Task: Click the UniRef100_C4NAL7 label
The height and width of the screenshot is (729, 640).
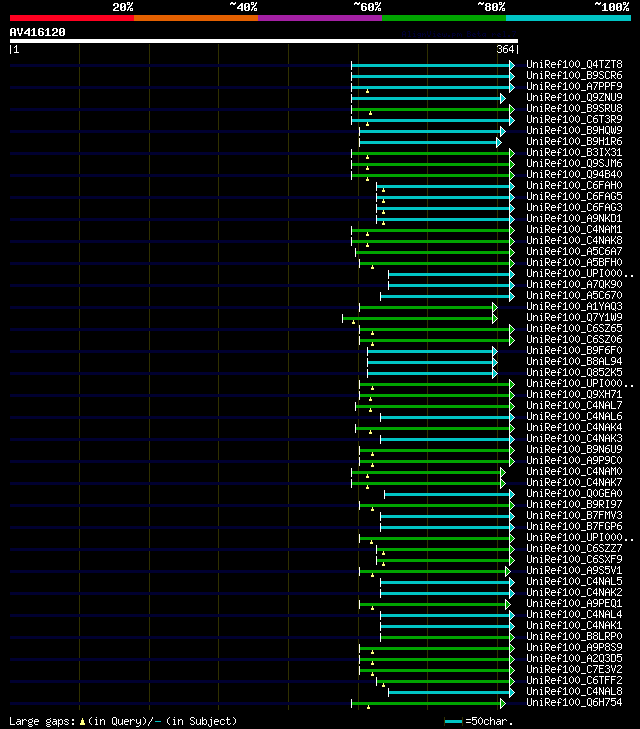Action: [x=574, y=405]
